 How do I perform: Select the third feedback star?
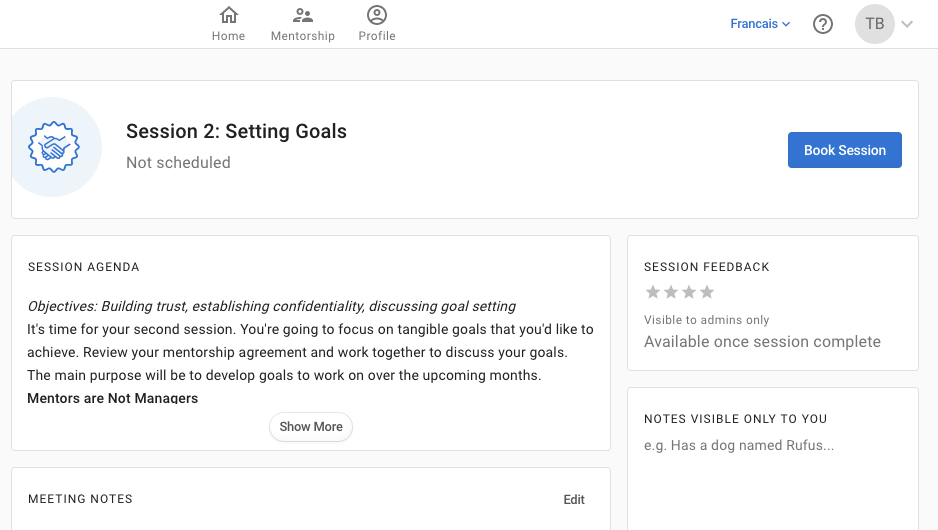(x=689, y=292)
